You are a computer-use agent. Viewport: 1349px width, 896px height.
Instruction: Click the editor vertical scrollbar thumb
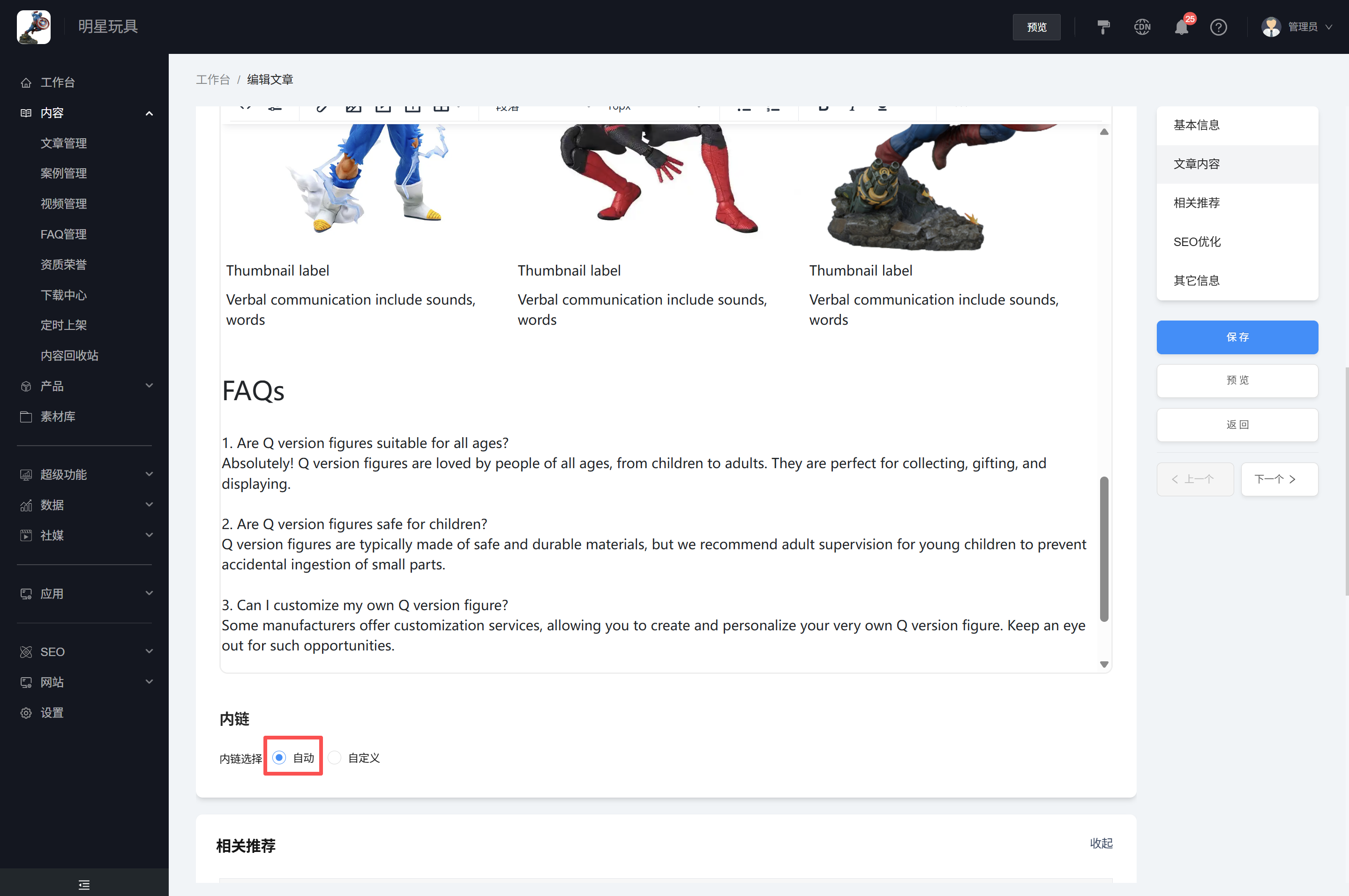1104,549
